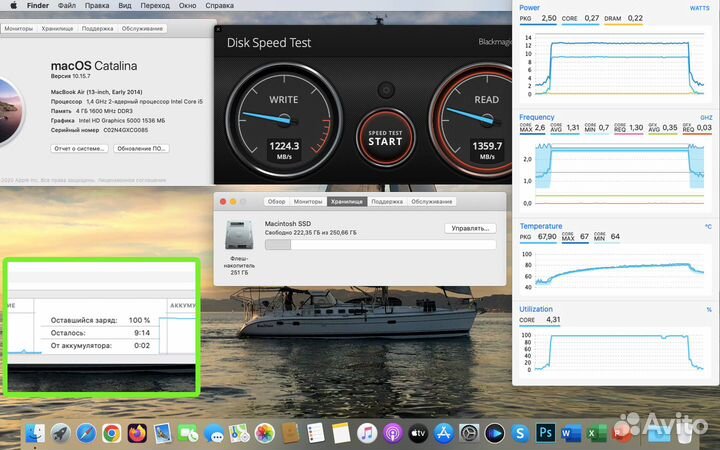This screenshot has width=720, height=450.
Task: Click the READ speed gauge
Action: pos(471,120)
